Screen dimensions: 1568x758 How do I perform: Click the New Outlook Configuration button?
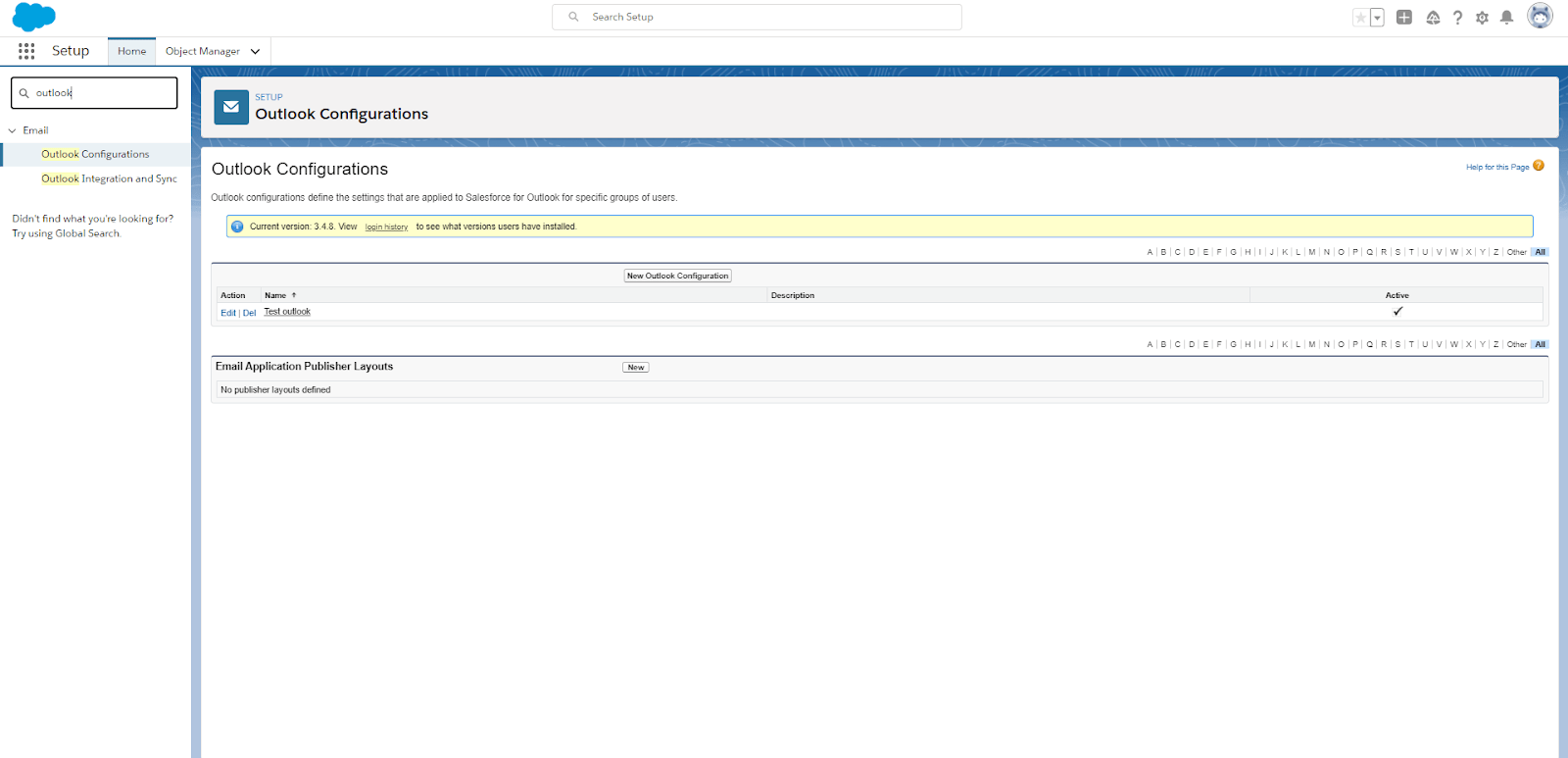pos(678,276)
